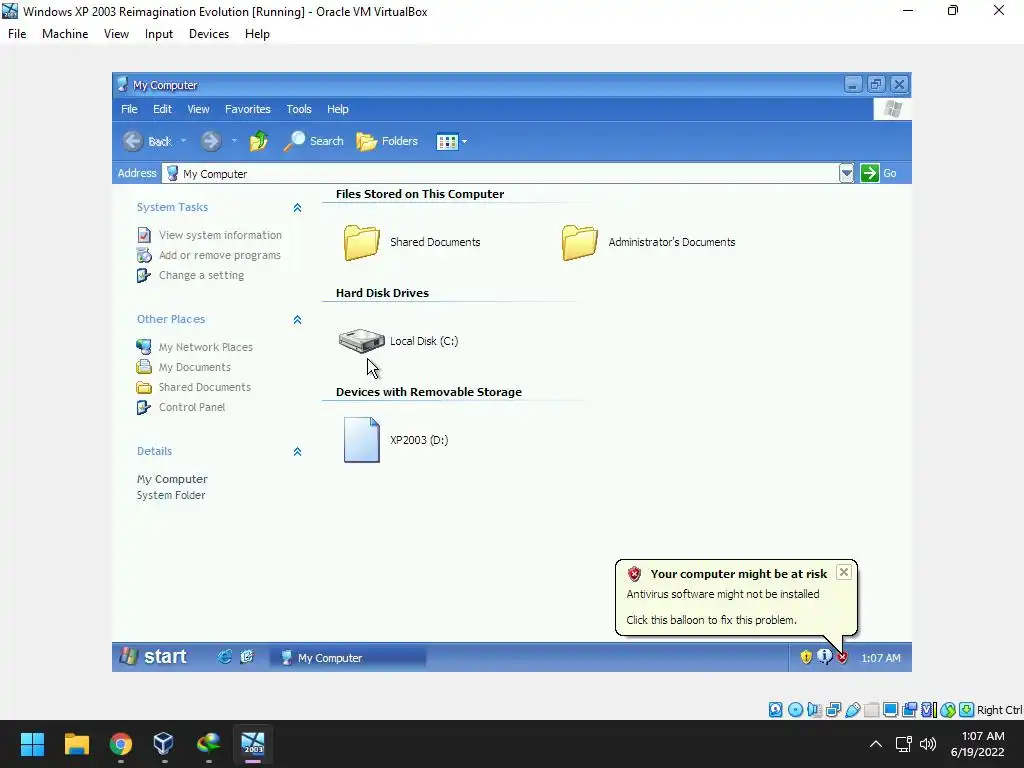Select the Administrator's Documents folder icon
The width and height of the screenshot is (1024, 768).
579,242
